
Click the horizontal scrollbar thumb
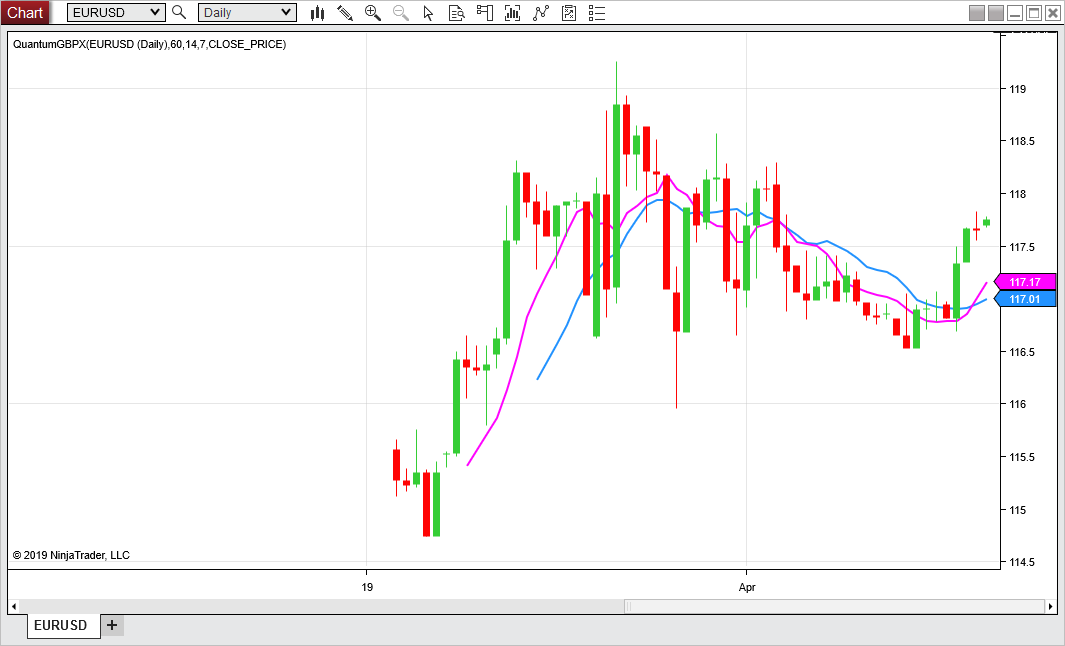(x=834, y=606)
